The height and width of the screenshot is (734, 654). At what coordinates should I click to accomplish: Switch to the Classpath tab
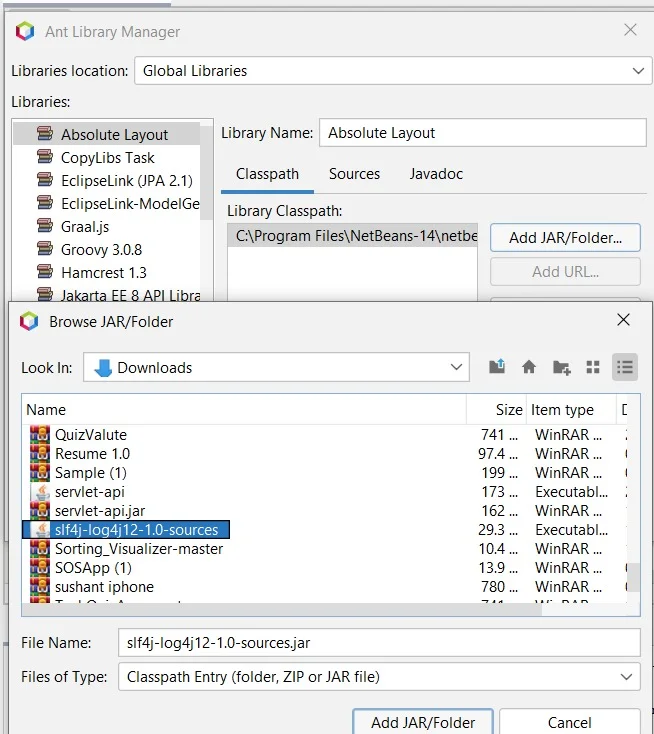click(267, 174)
